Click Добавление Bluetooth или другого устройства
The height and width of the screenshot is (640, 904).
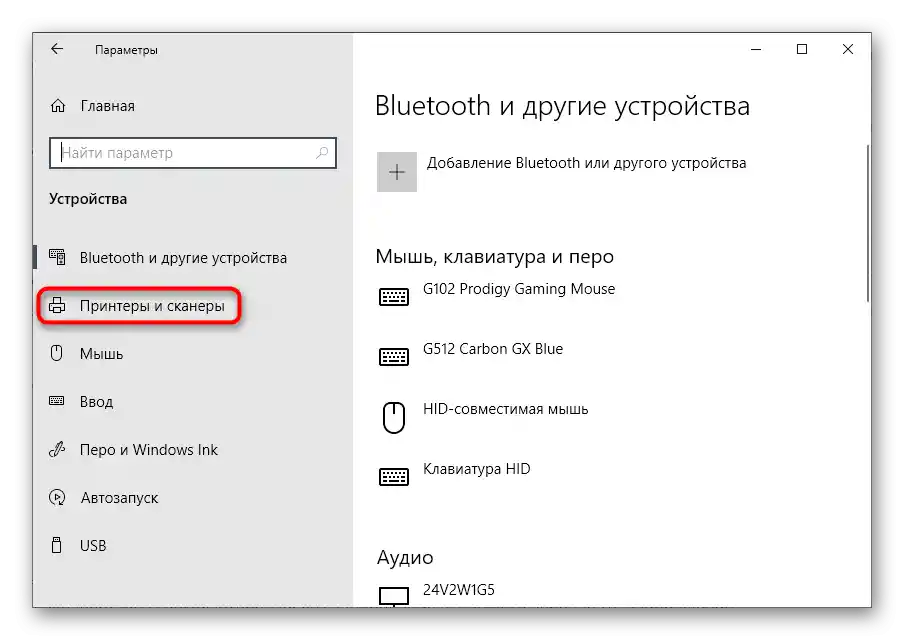(x=586, y=163)
